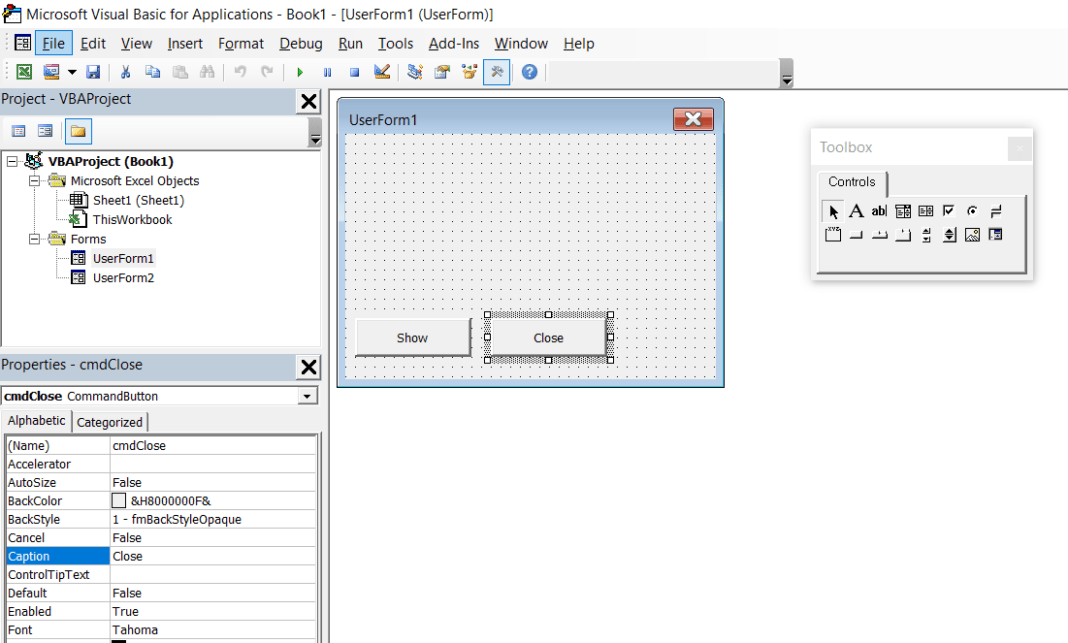Viewport: 1068px width, 643px height.
Task: Select the ComboBox control in the Toolbox
Action: click(904, 211)
